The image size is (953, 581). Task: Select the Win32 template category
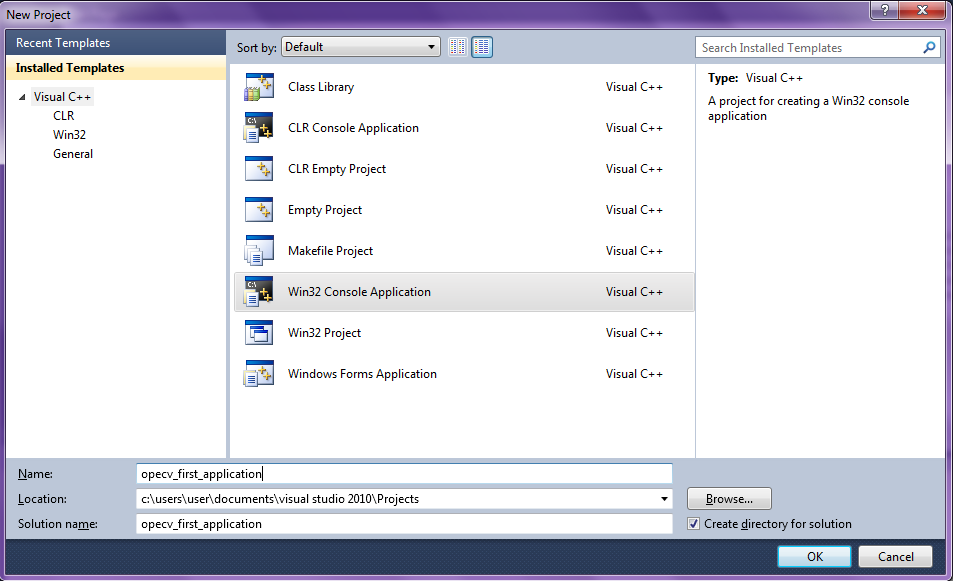(x=69, y=135)
